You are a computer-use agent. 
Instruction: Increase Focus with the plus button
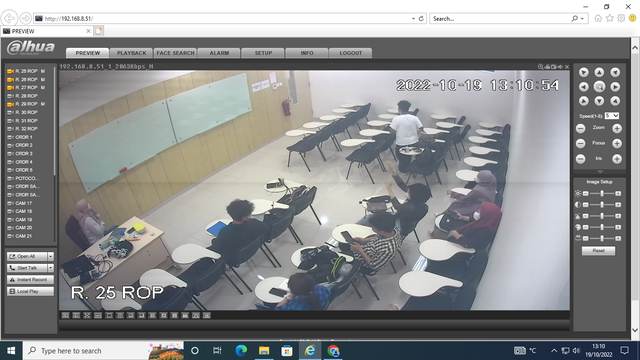(617, 143)
